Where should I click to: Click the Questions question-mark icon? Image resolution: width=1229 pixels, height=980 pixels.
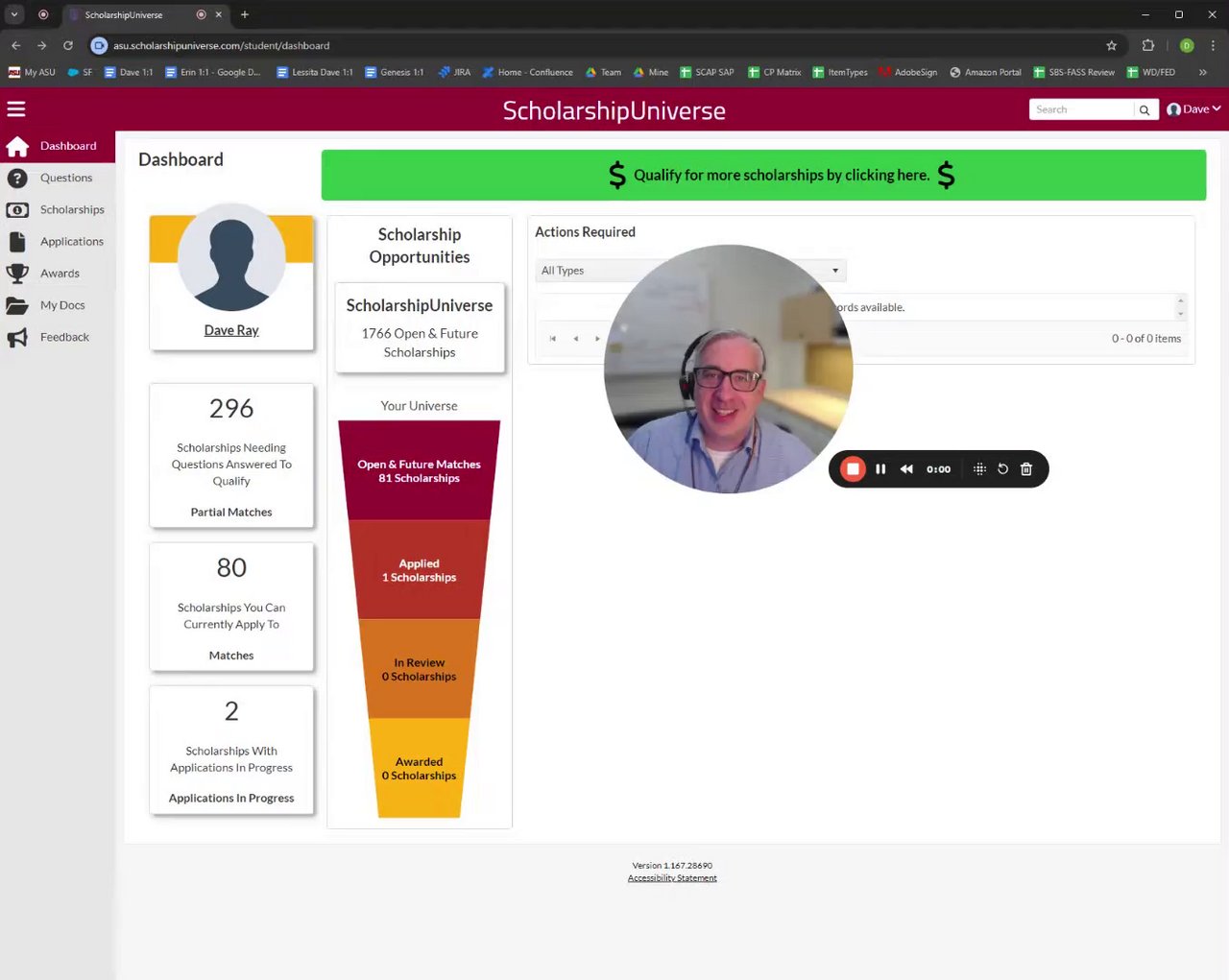(17, 178)
